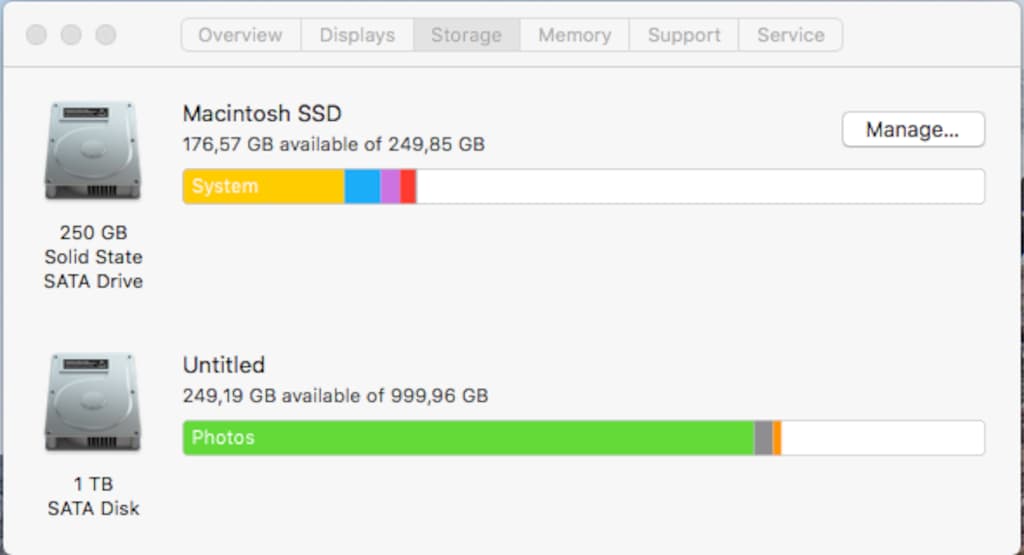Click the green Photos storage segment
This screenshot has width=1024, height=555.
(469, 437)
